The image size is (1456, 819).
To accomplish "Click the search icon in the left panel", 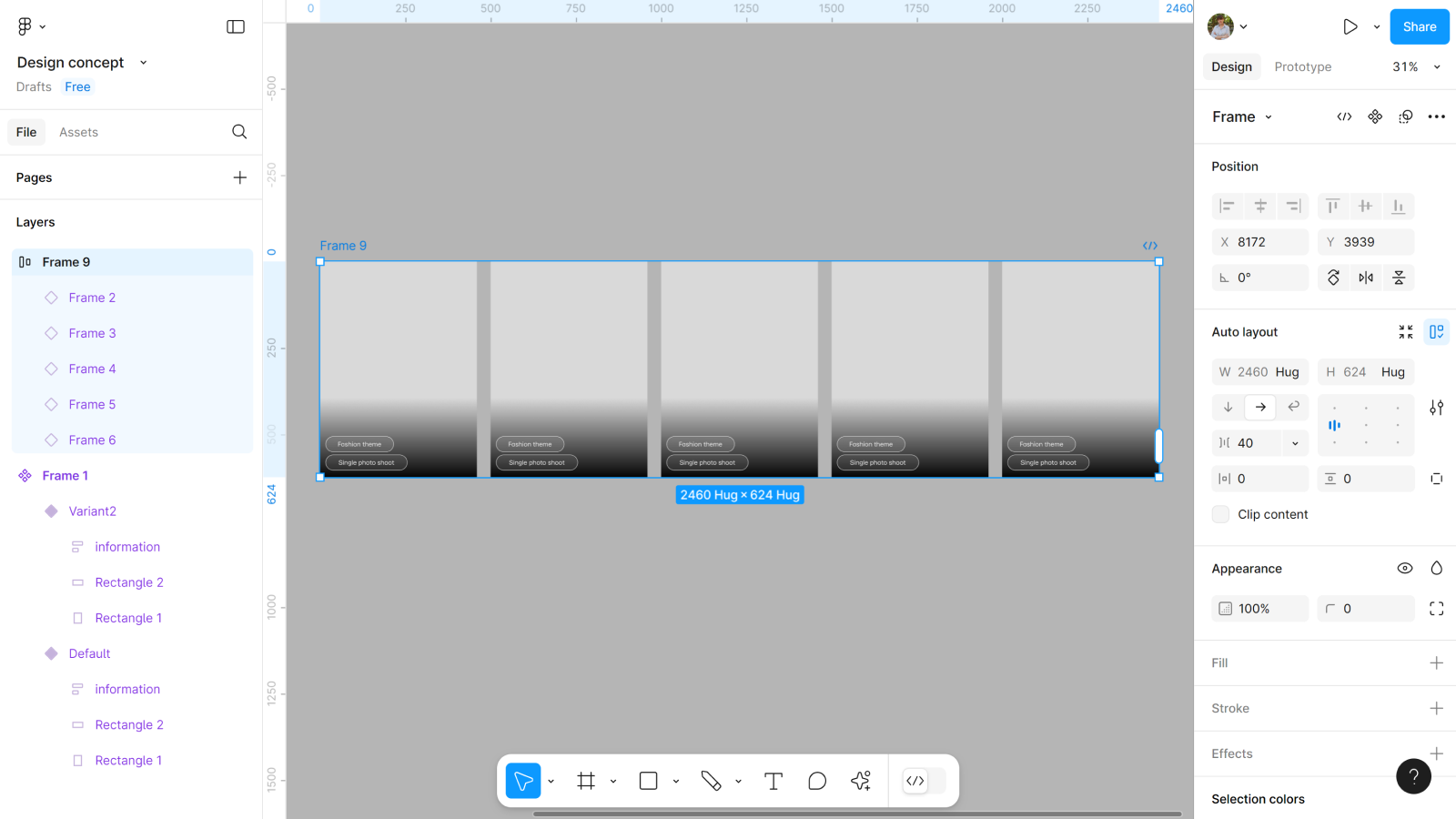I will pyautogui.click(x=239, y=132).
